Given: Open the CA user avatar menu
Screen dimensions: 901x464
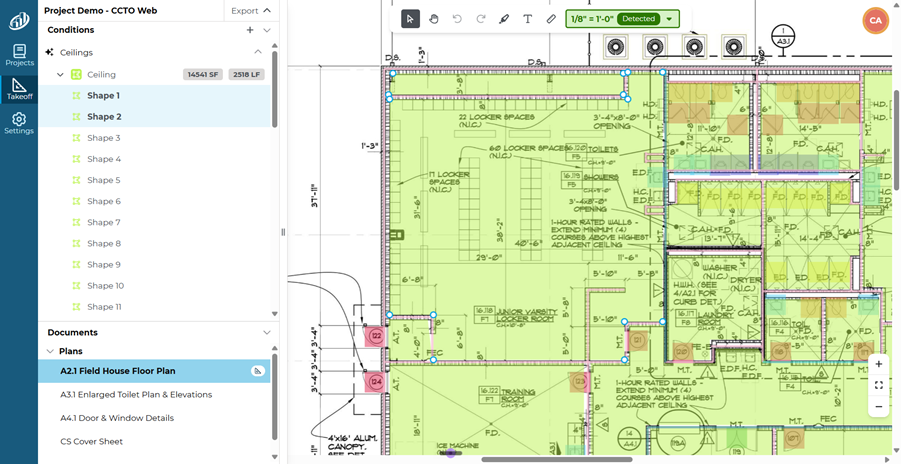Looking at the screenshot, I should tap(875, 21).
